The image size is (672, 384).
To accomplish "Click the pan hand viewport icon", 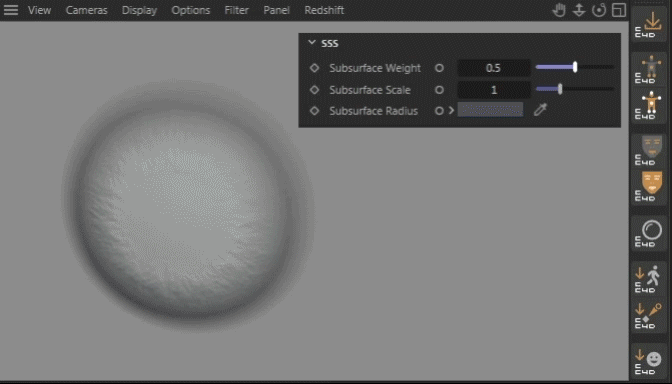I will coord(559,10).
